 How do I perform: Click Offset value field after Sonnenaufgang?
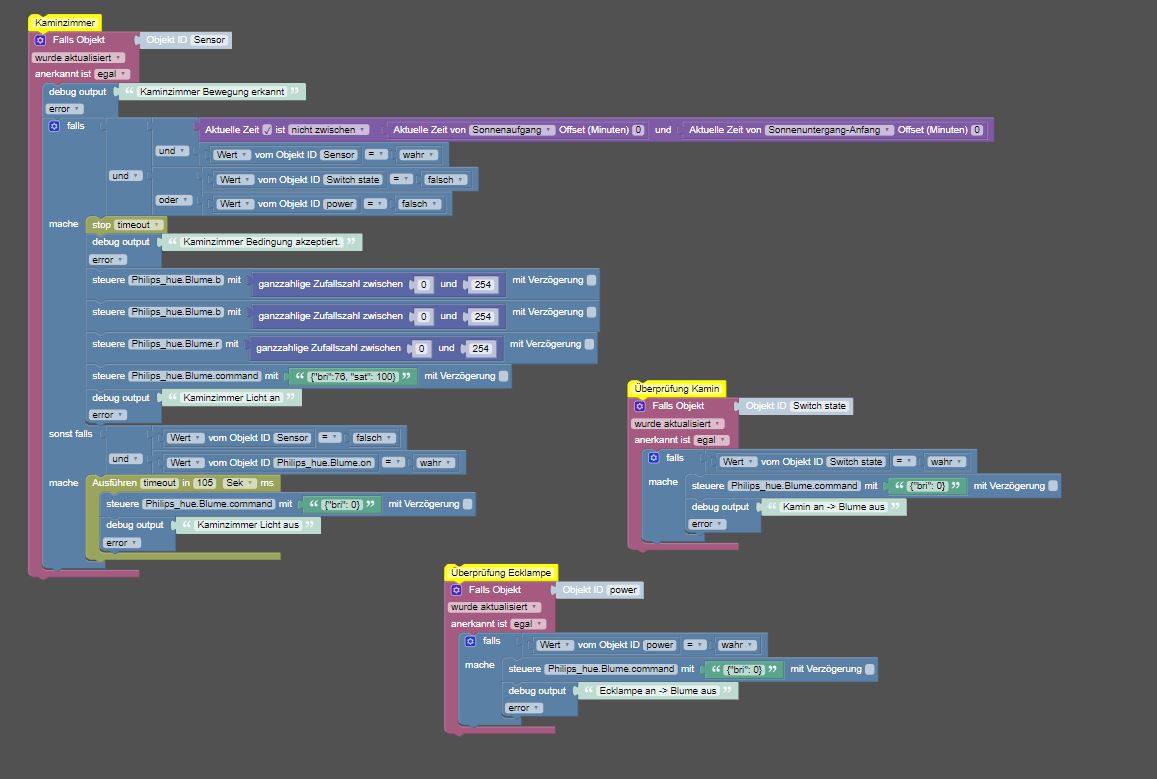638,130
